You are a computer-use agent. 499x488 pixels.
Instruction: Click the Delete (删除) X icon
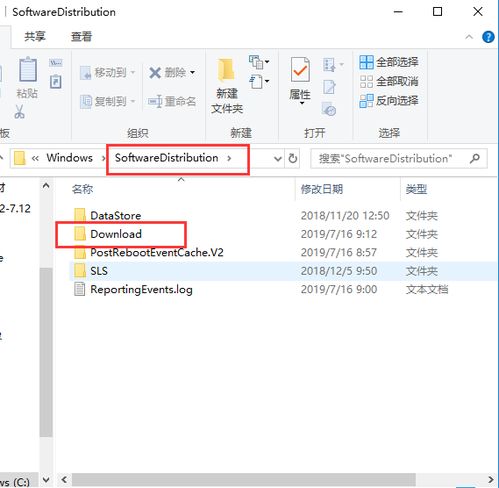click(x=155, y=72)
